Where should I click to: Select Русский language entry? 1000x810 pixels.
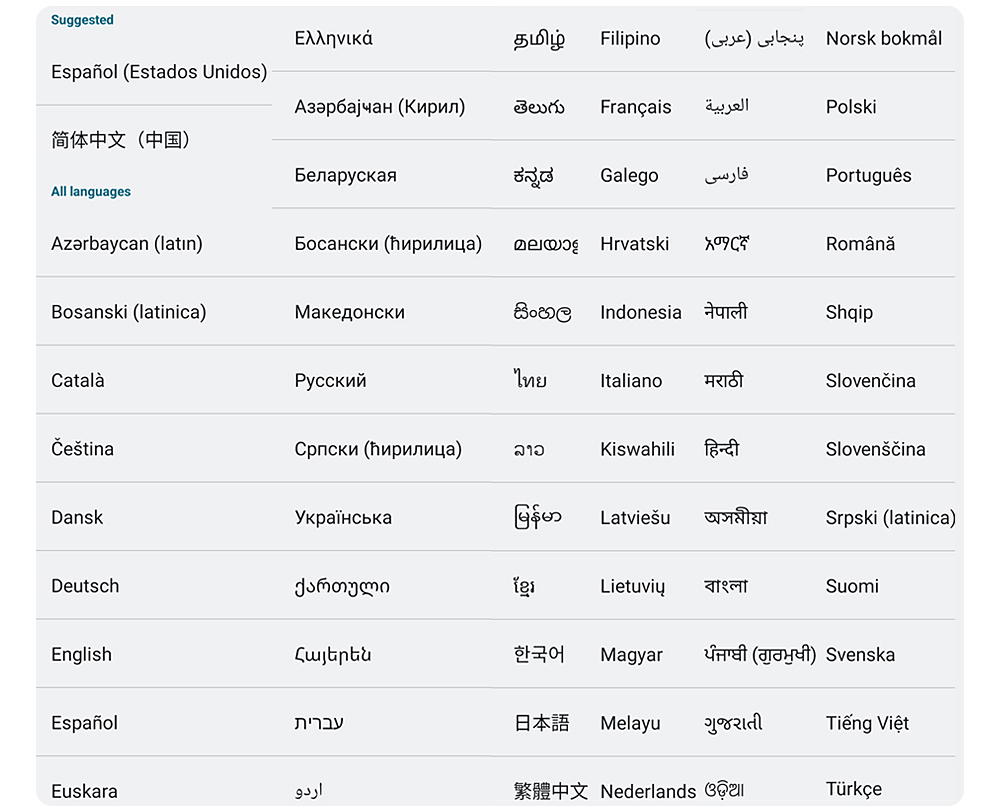click(331, 381)
